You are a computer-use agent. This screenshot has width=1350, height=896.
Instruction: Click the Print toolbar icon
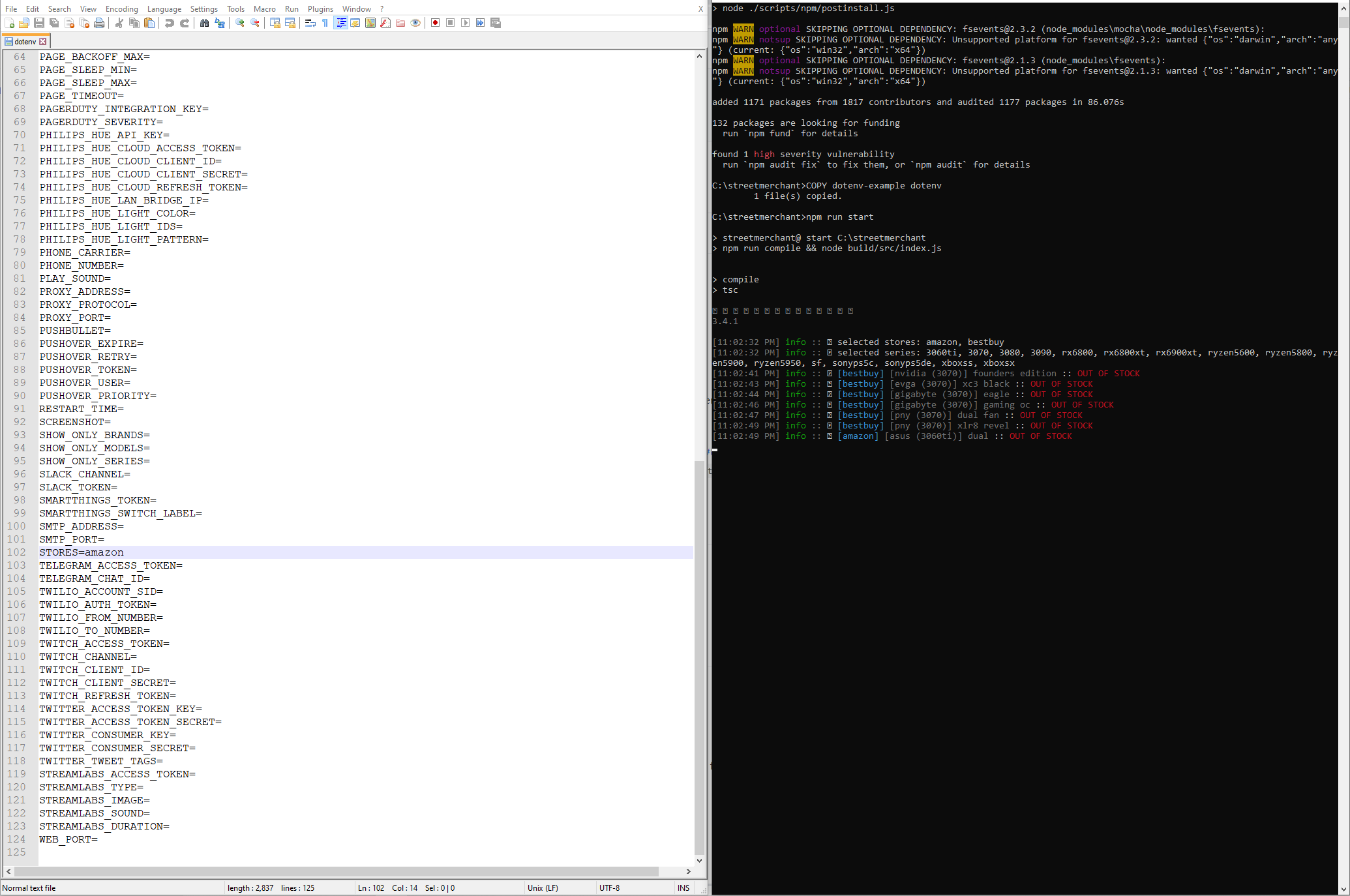[99, 23]
